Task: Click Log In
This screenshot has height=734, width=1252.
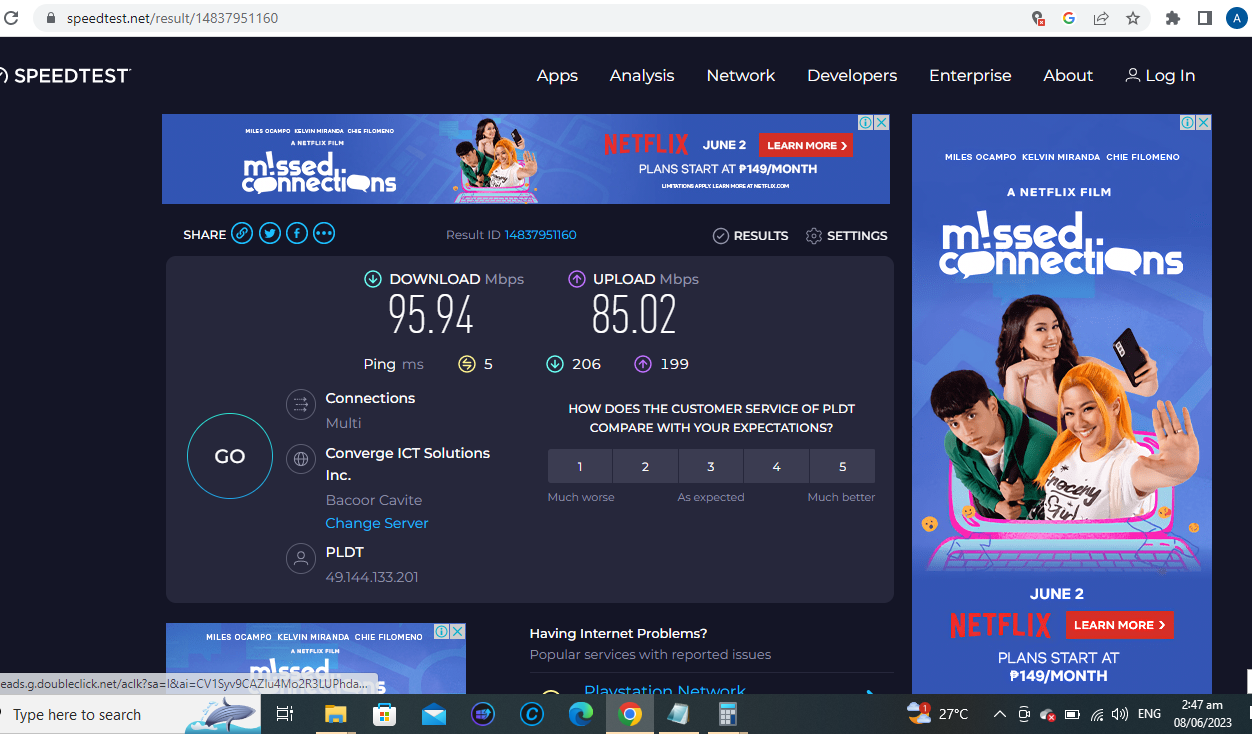Action: [1160, 75]
